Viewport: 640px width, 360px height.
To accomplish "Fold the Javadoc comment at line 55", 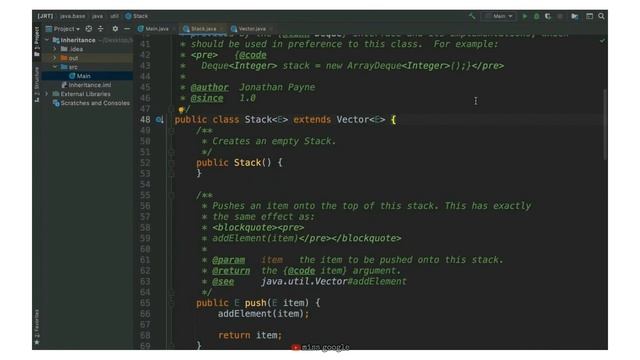I will pyautogui.click(x=172, y=196).
